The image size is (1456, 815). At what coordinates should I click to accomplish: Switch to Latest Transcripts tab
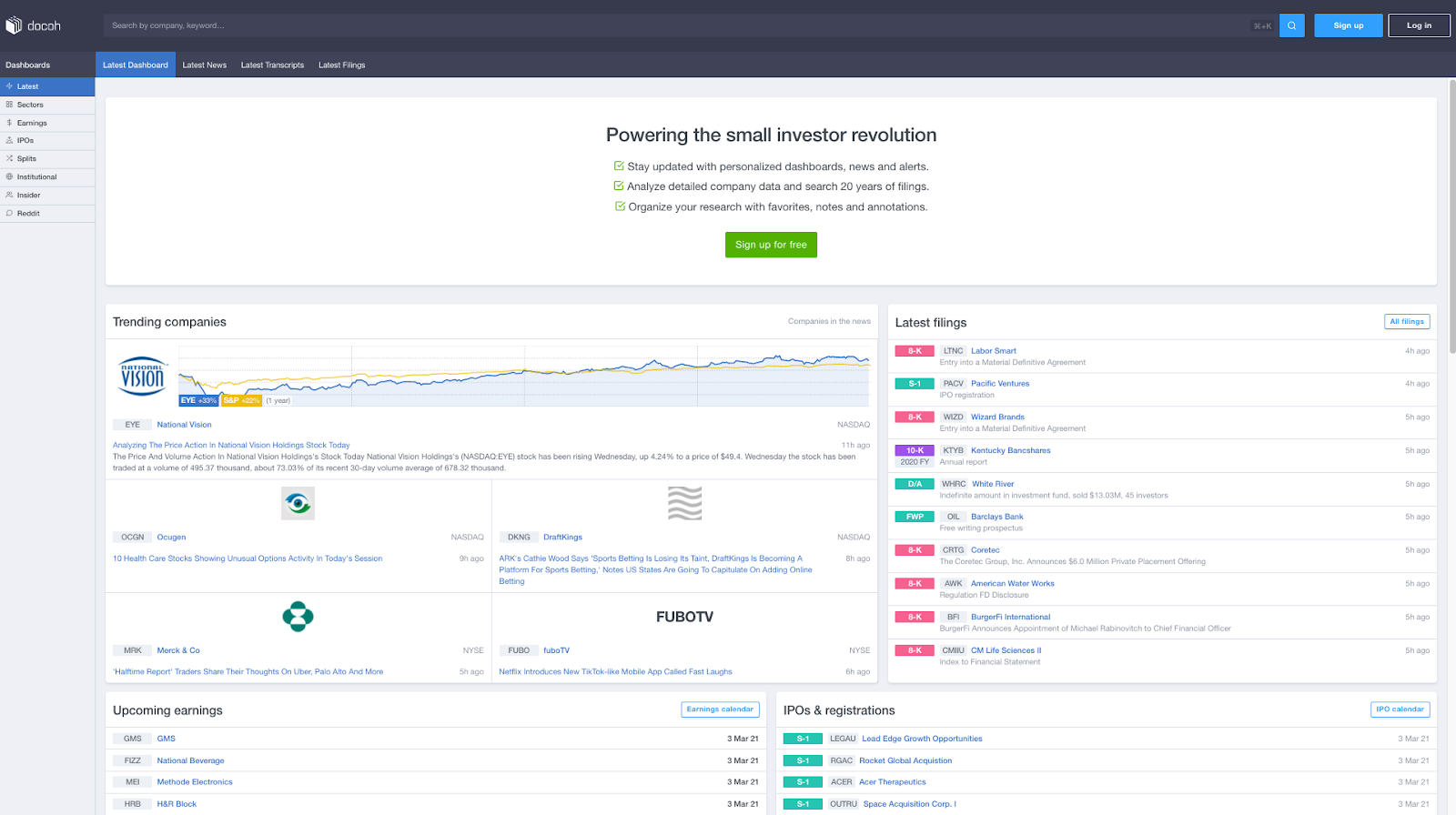[x=272, y=65]
